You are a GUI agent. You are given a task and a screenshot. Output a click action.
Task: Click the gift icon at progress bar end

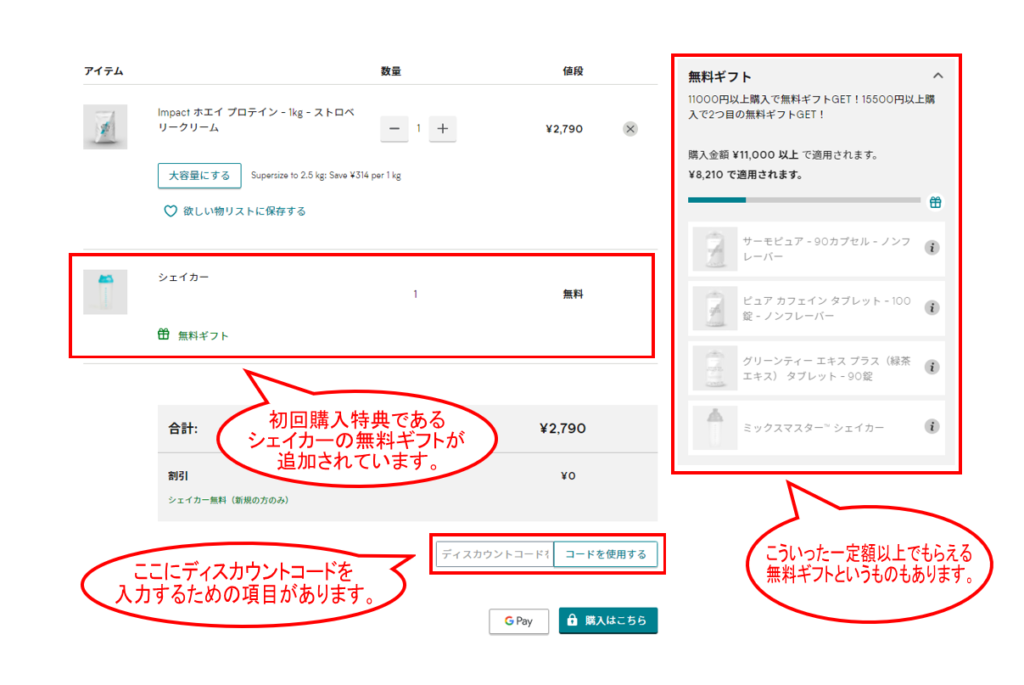click(935, 202)
